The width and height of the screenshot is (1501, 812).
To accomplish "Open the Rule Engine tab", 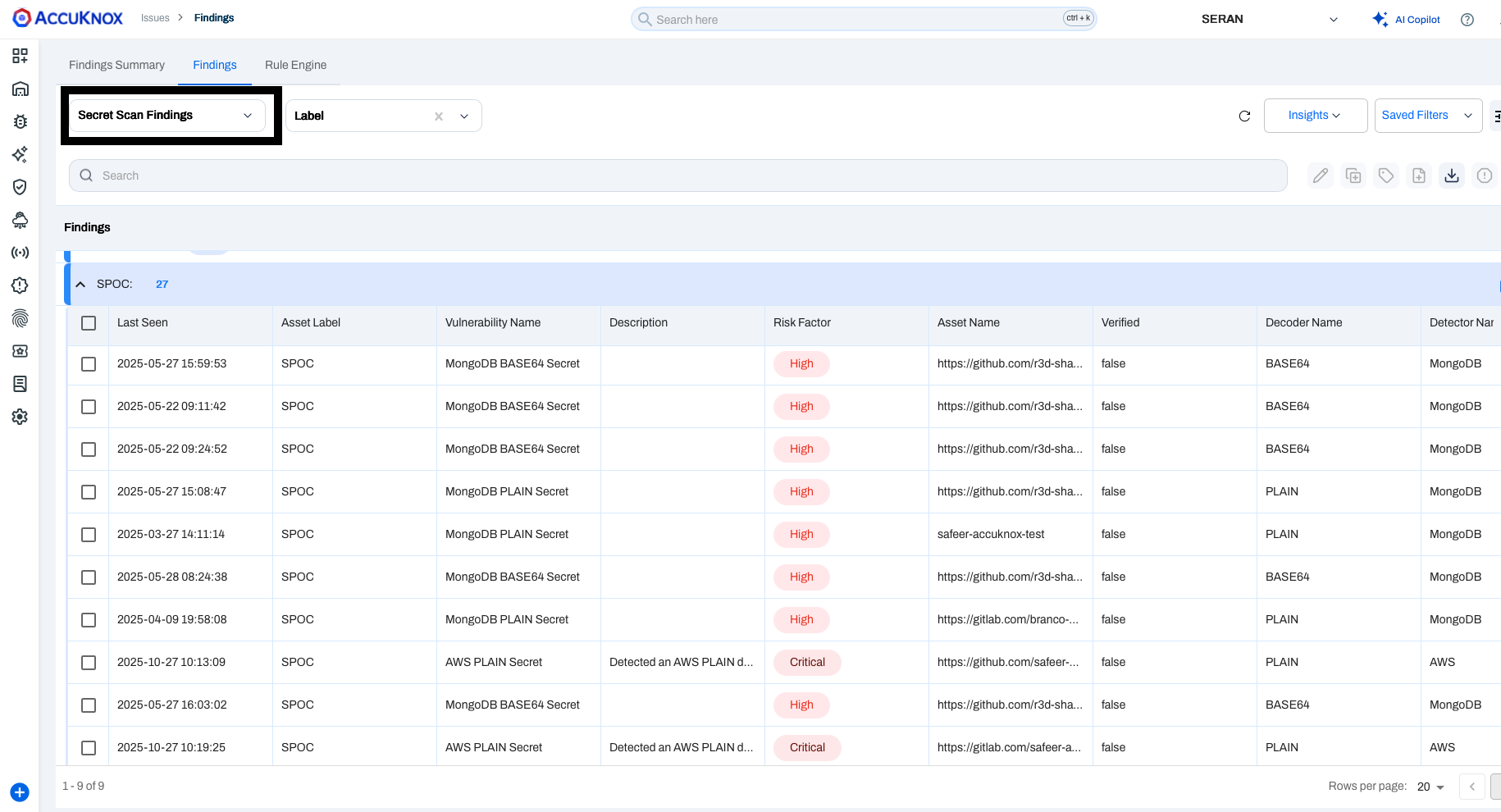I will click(295, 65).
